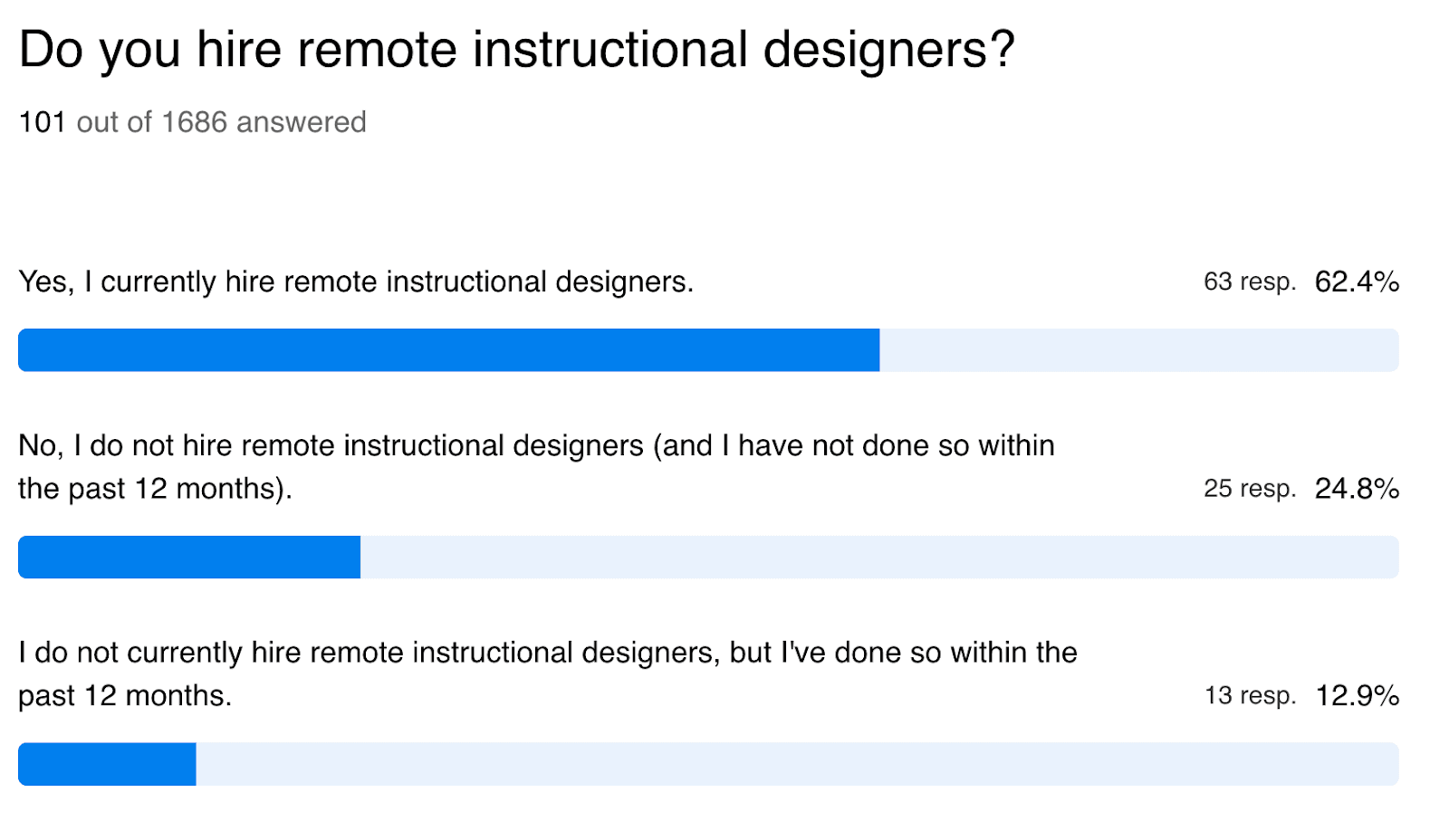
Task: Select the 'No, I do not hire remote' answer text
Action: 536,467
